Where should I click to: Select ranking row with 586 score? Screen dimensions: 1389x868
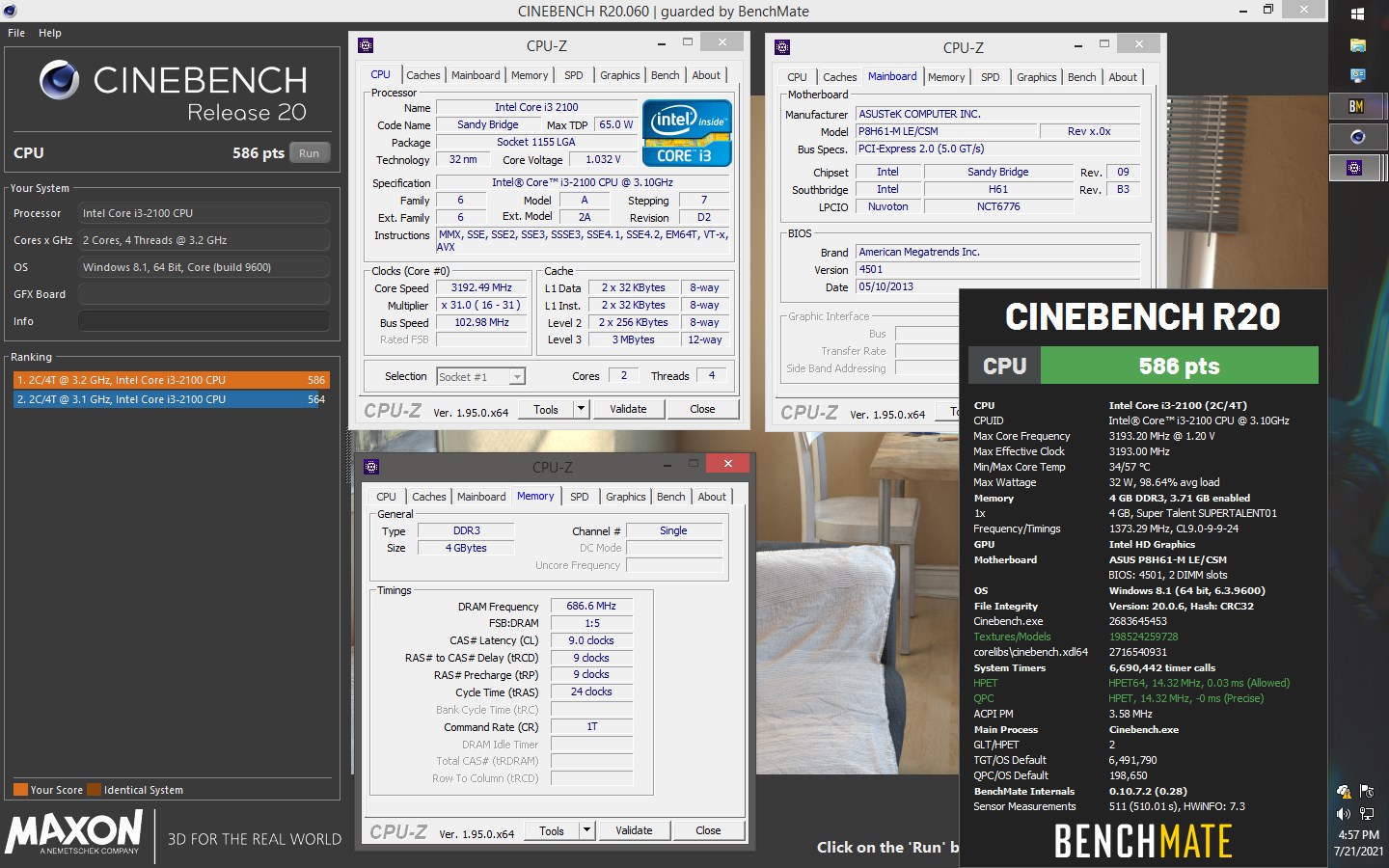(x=171, y=380)
